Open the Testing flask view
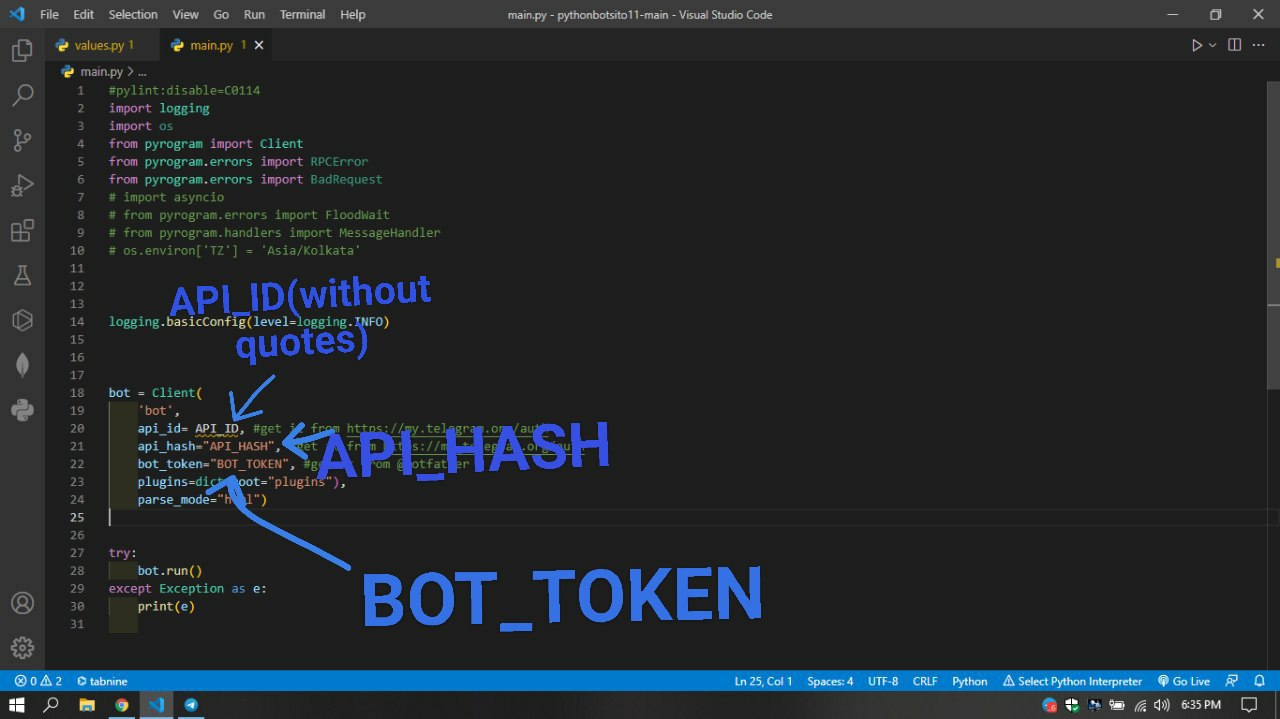The height and width of the screenshot is (719, 1280). click(x=22, y=275)
